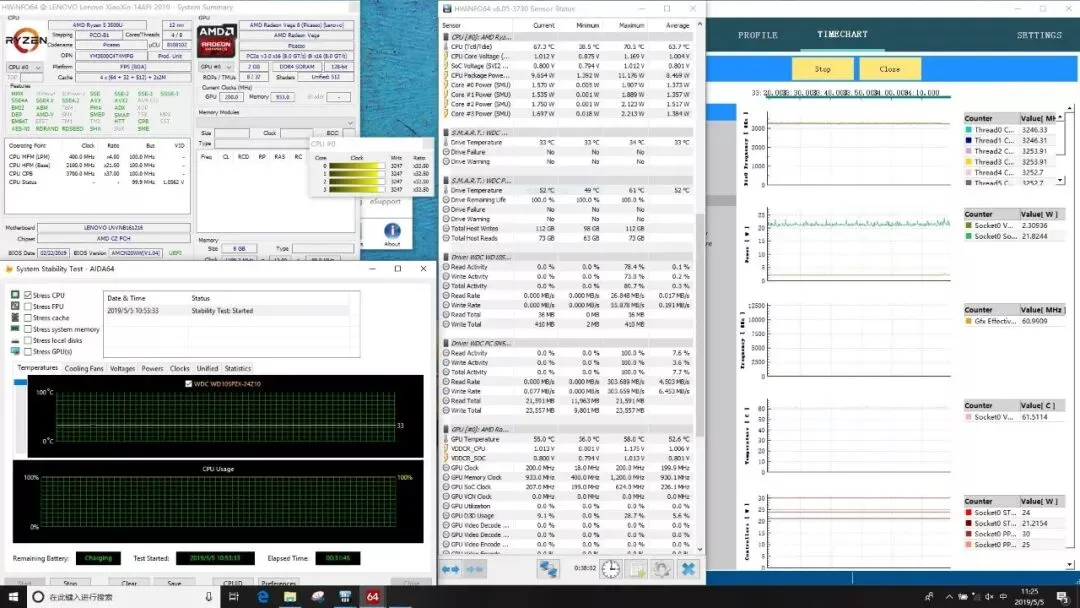Click the About info icon
Viewport: 1080px width, 608px height.
(392, 234)
